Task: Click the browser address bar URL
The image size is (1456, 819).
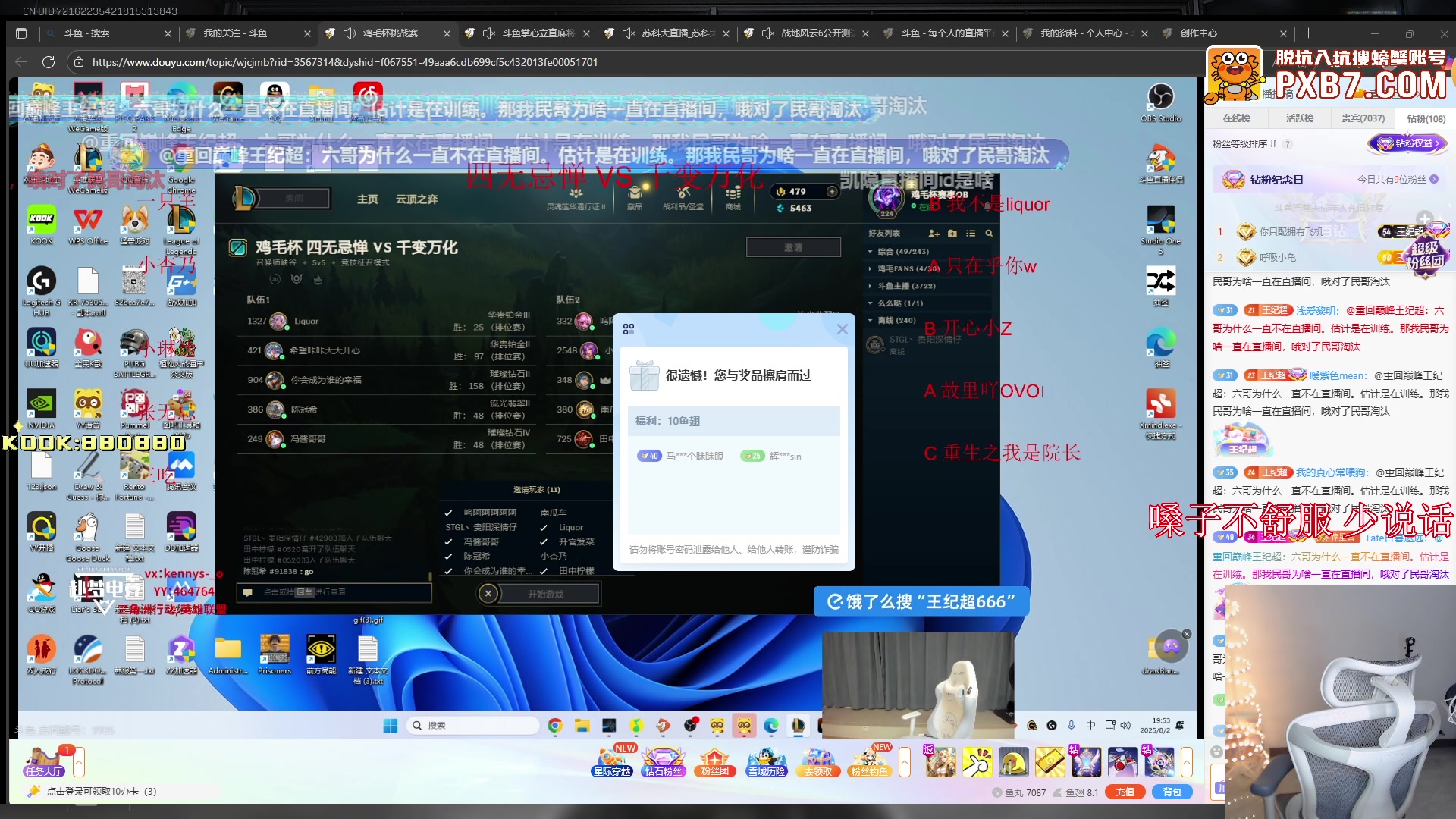Action: 345,62
